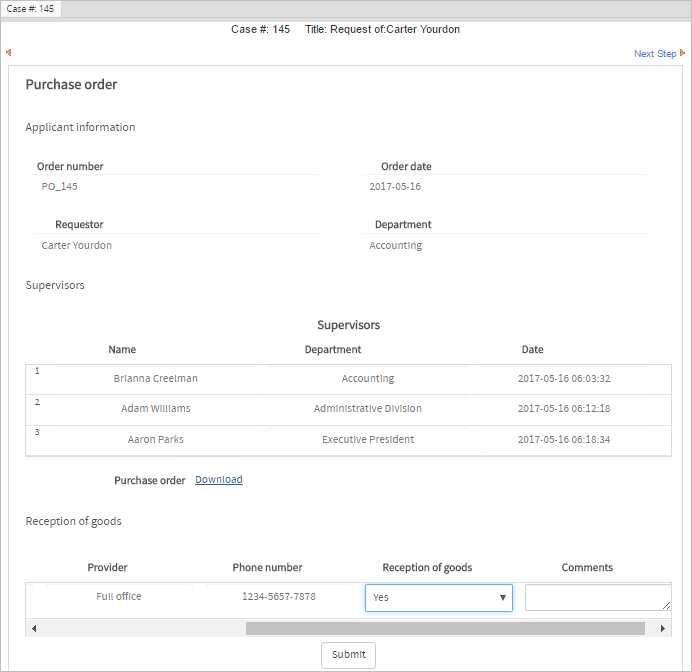Open the Reception of goods dropdown
This screenshot has width=692, height=672.
tap(438, 598)
